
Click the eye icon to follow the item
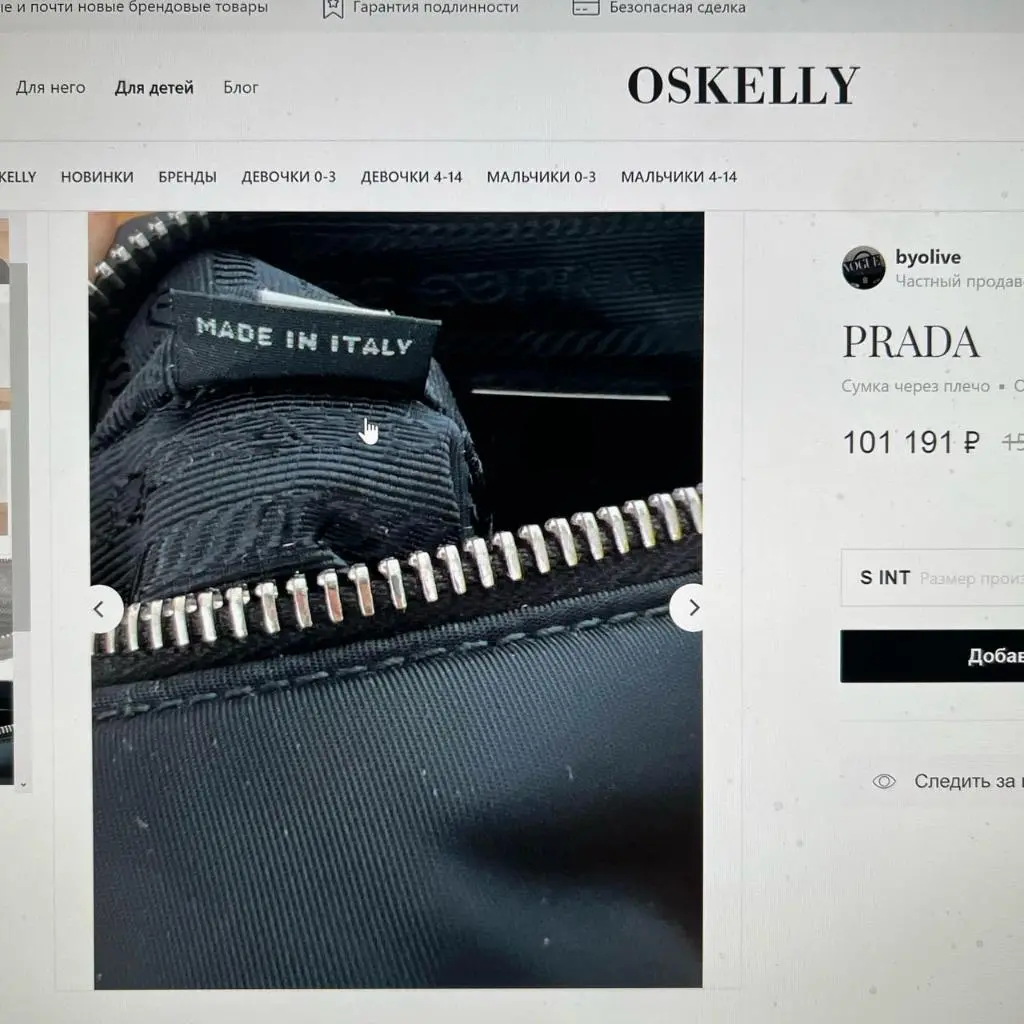[884, 781]
